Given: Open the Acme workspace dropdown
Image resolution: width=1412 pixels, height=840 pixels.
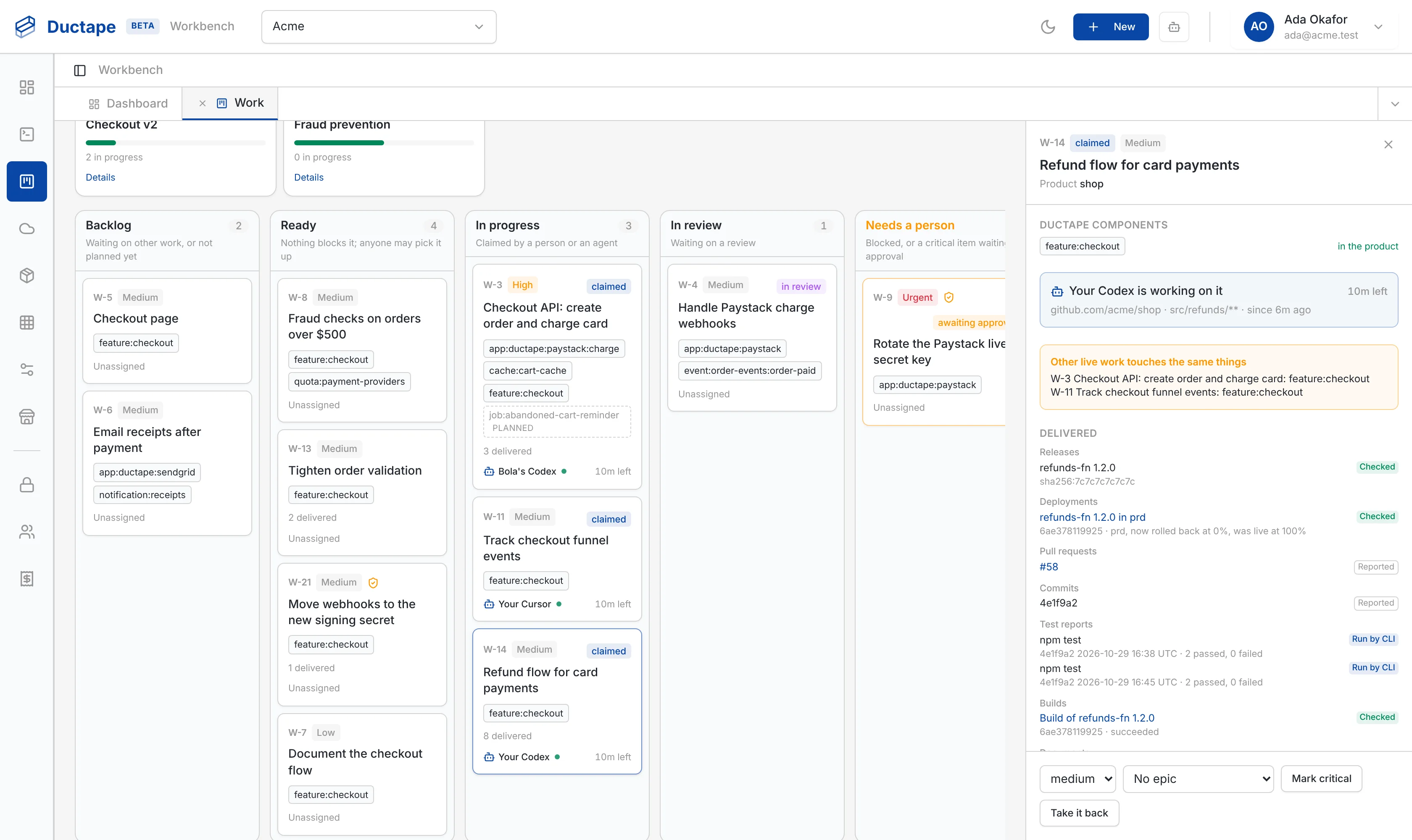Looking at the screenshot, I should pyautogui.click(x=379, y=26).
